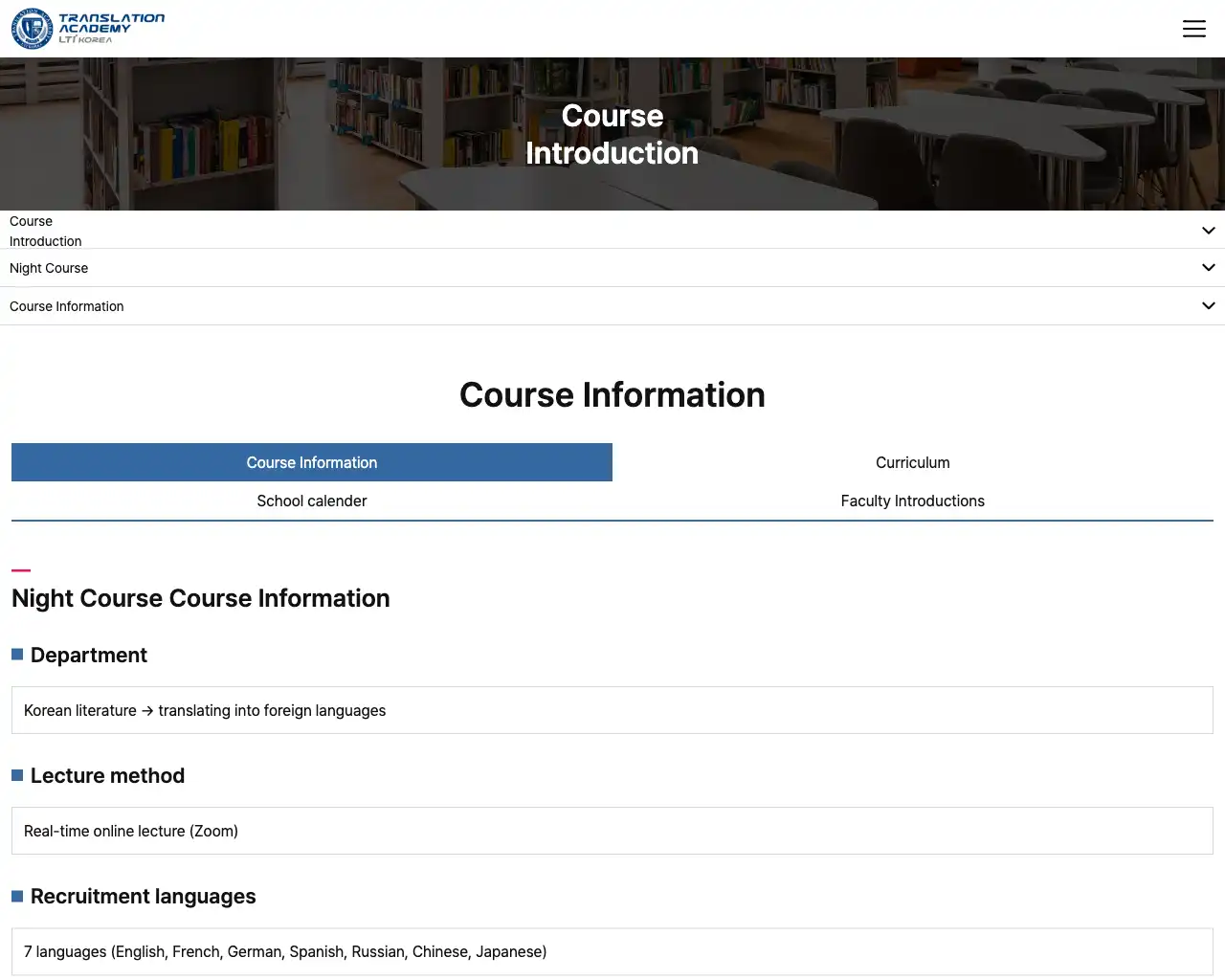The image size is (1225, 980).
Task: Switch to the Curriculum tab
Action: pyautogui.click(x=913, y=462)
